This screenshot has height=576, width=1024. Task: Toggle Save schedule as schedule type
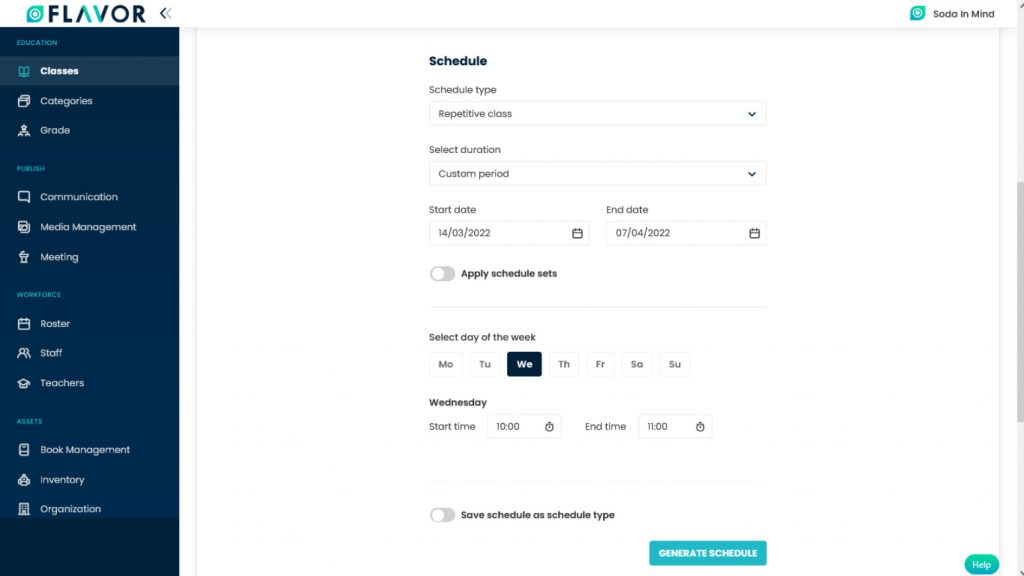pyautogui.click(x=442, y=515)
